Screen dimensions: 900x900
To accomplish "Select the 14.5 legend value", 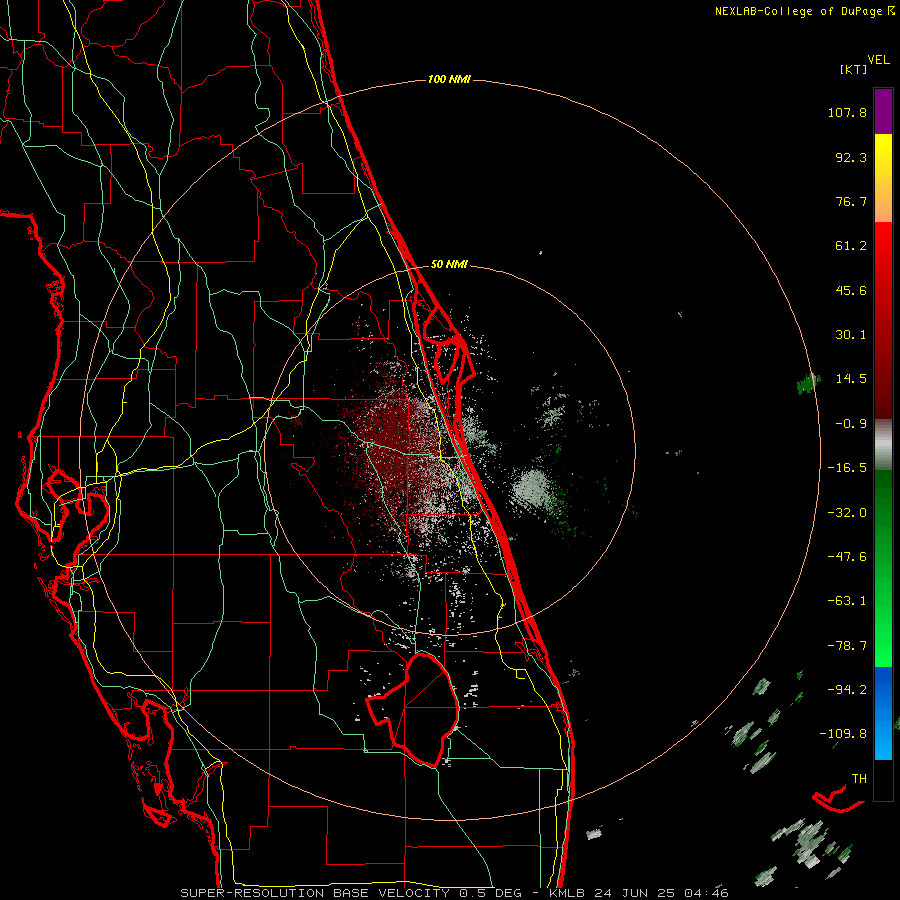I will click(x=851, y=379).
